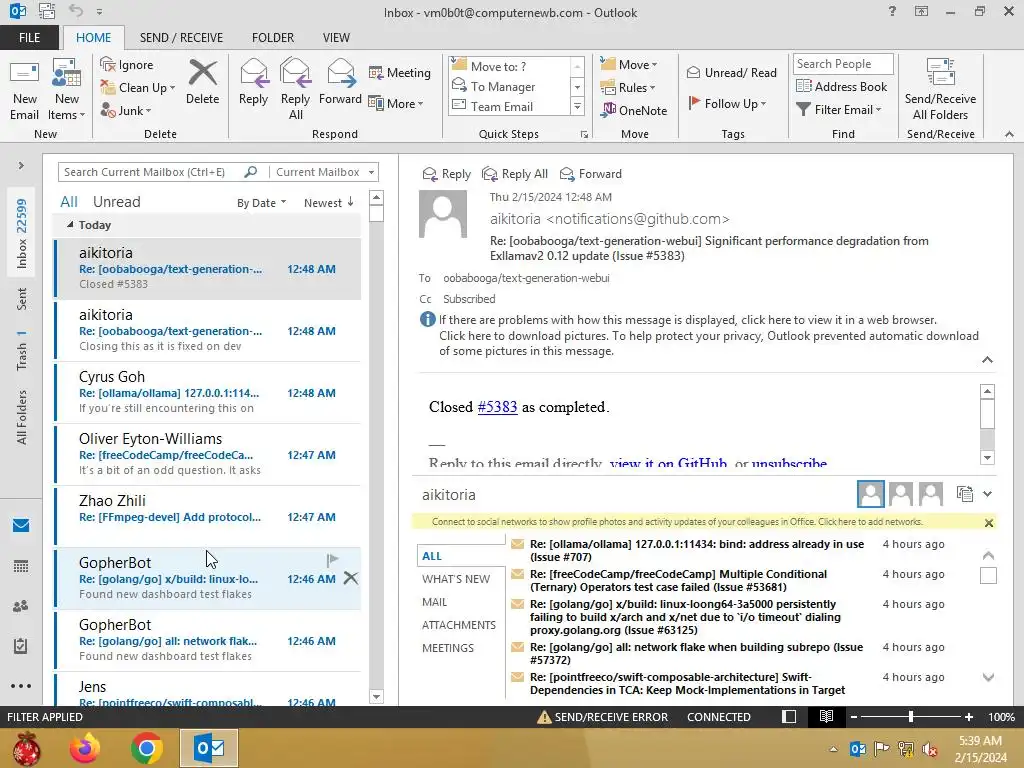
Task: Toggle Unread/Read status
Action: coord(731,72)
